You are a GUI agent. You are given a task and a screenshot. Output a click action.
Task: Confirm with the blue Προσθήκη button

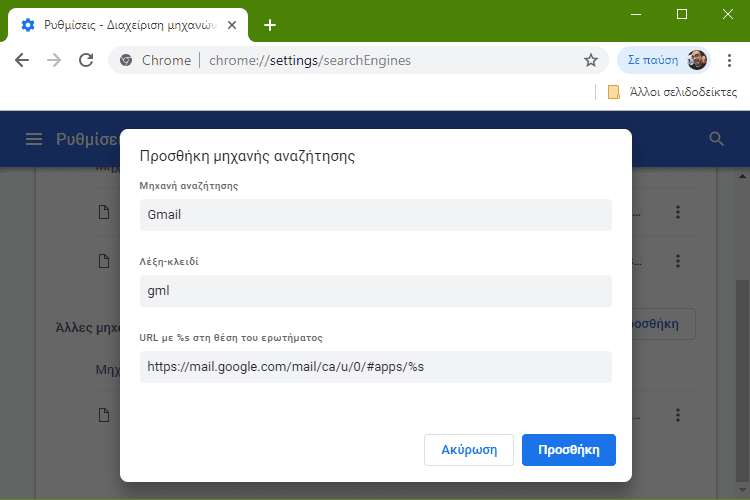pos(569,450)
